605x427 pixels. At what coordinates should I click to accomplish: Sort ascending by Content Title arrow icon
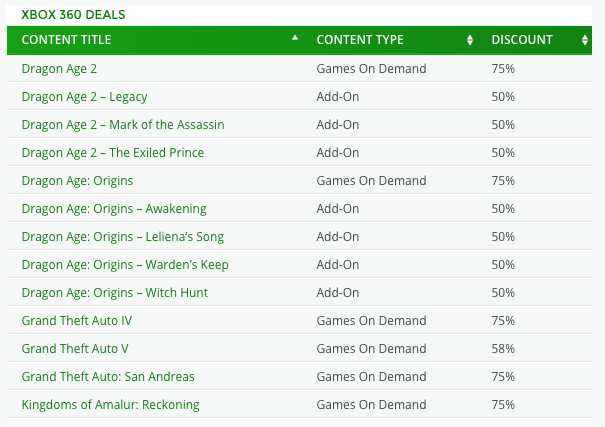coord(295,38)
